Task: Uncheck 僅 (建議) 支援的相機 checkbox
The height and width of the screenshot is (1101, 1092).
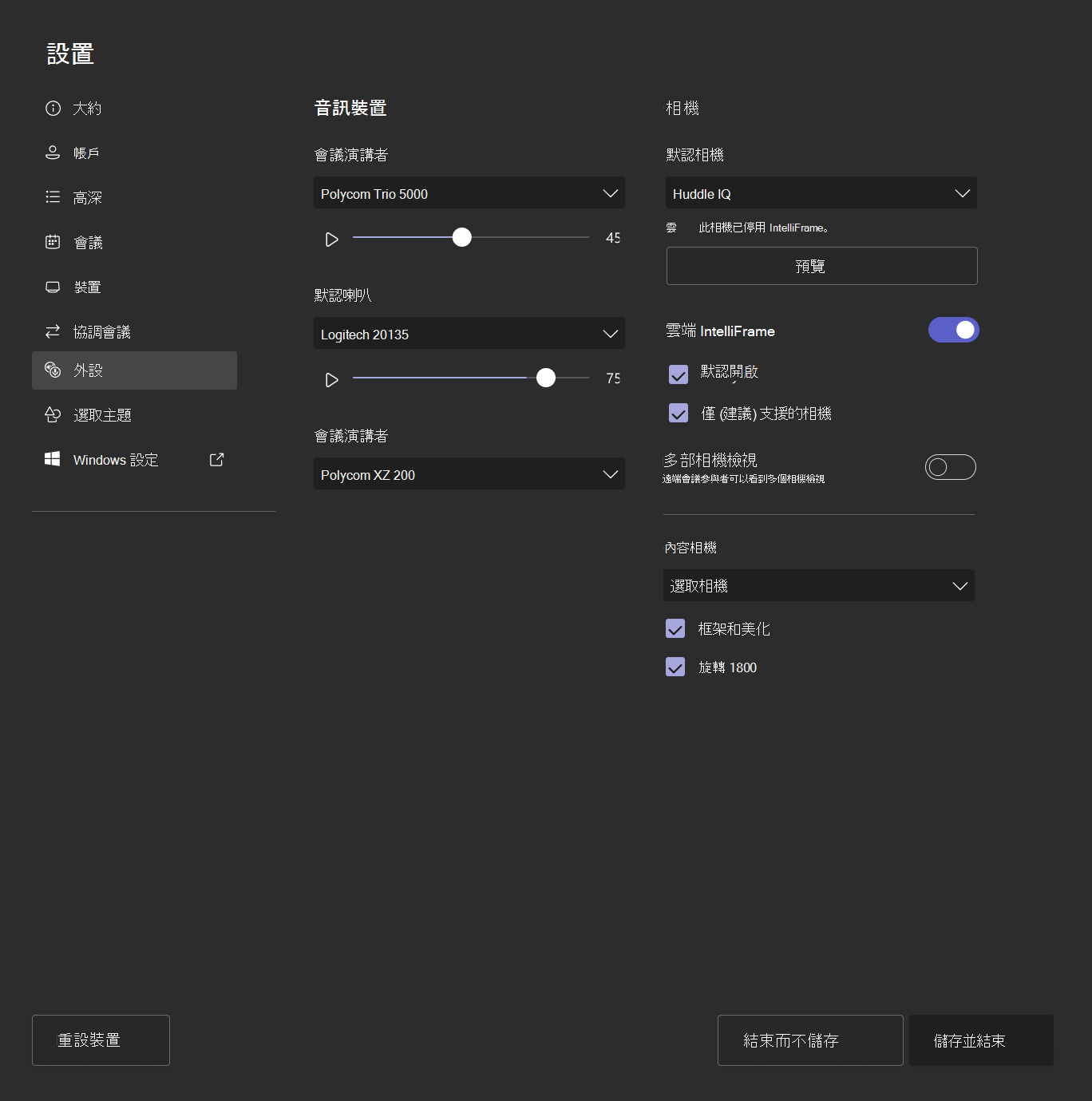Action: (679, 413)
